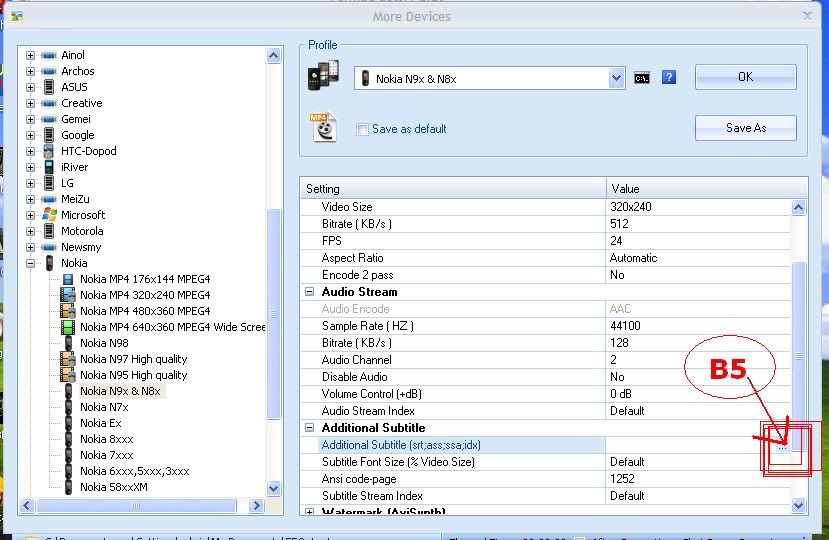Click the command-line icon beside profile dropdown

coord(641,78)
